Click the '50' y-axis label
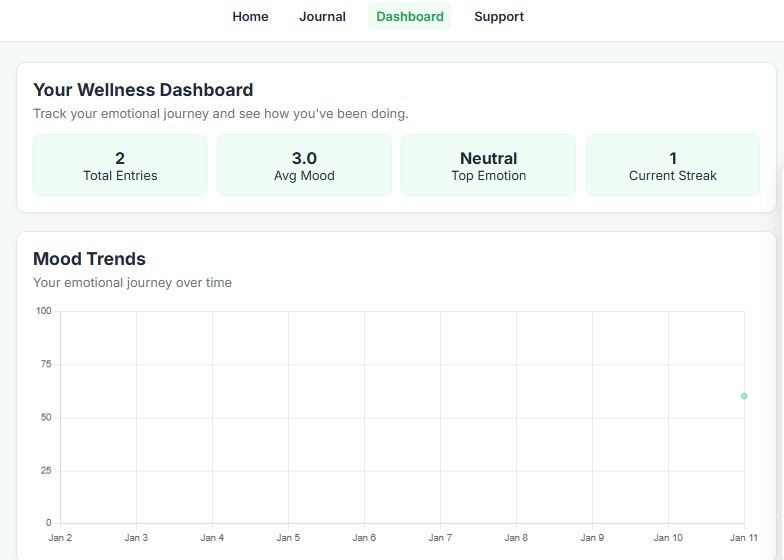 [x=46, y=417]
